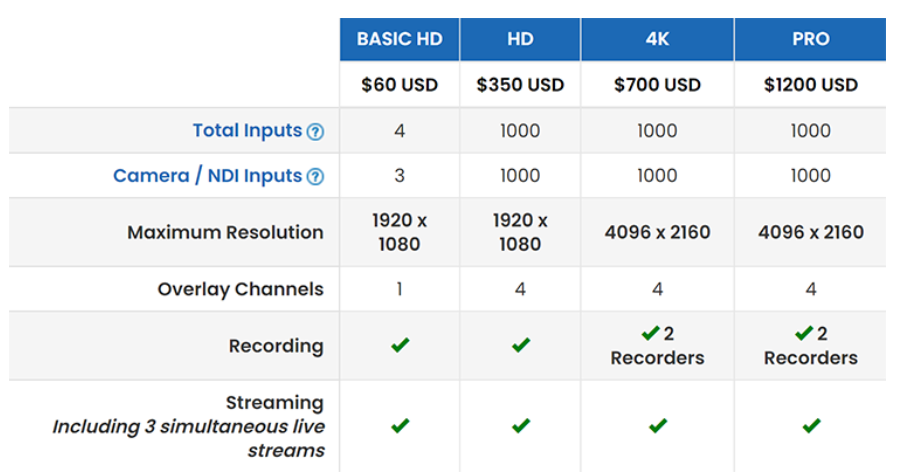The image size is (915, 476).
Task: Click 4096 x 2160 in 4K column
Action: tap(657, 232)
